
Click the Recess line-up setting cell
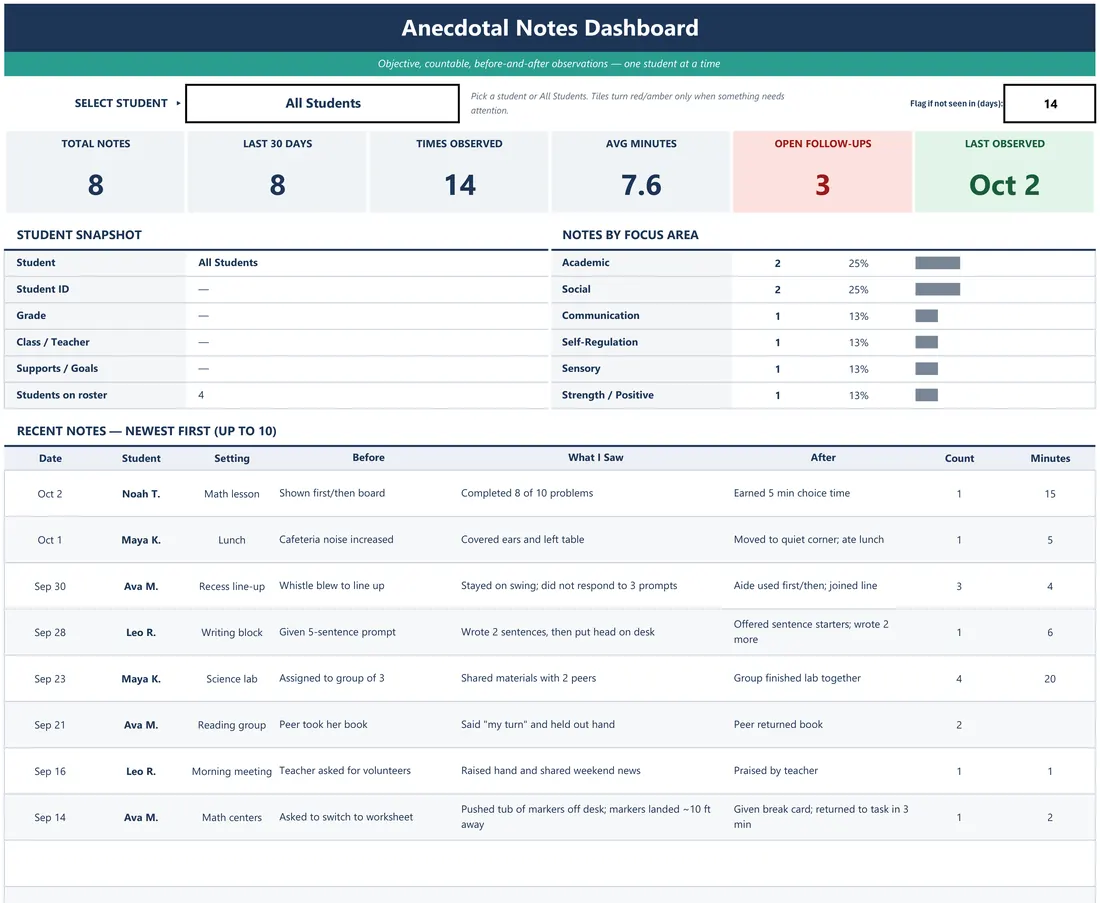tap(232, 587)
